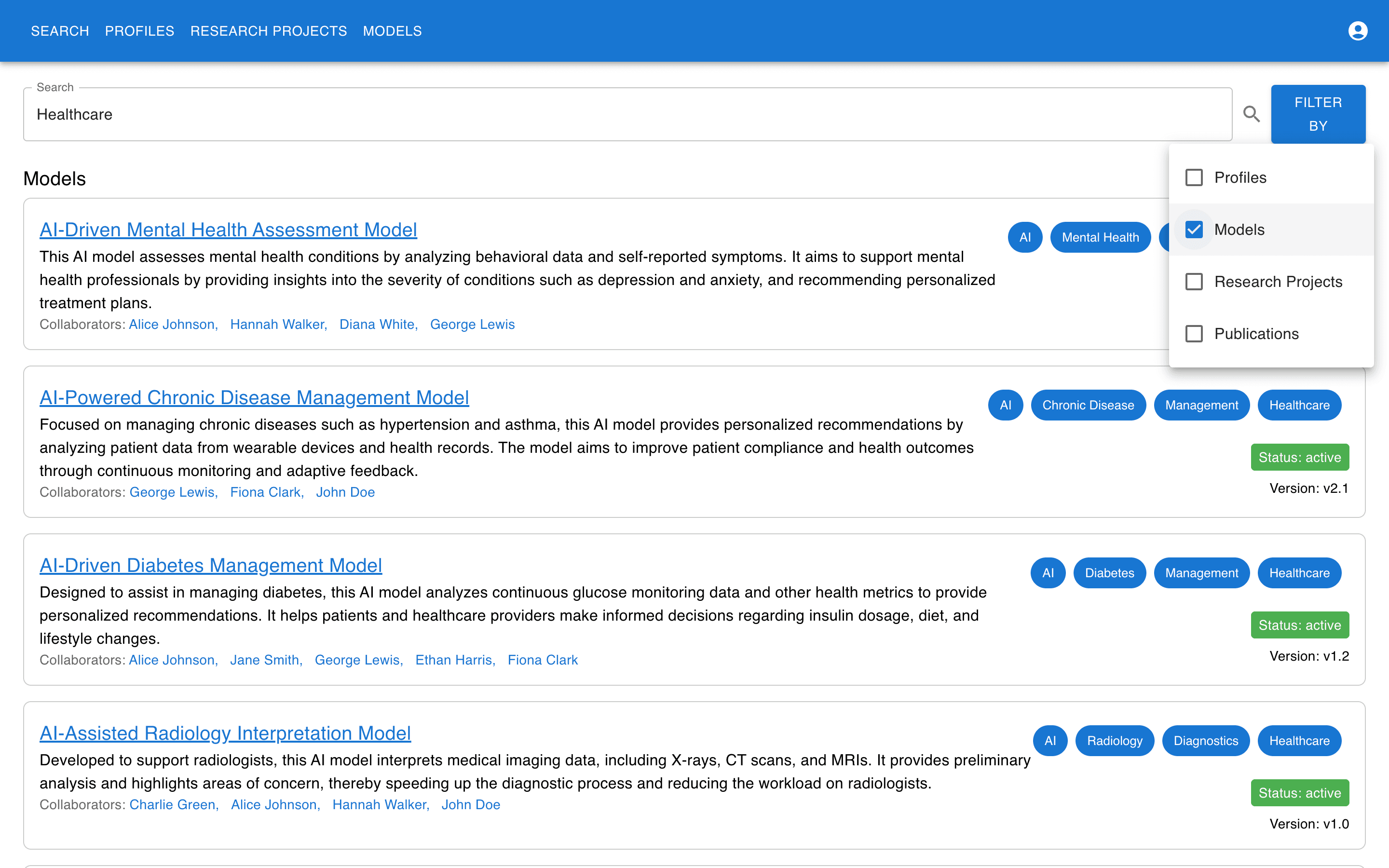Open the AI-Driven Mental Health Assessment Model
The width and height of the screenshot is (1389, 868).
(228, 230)
